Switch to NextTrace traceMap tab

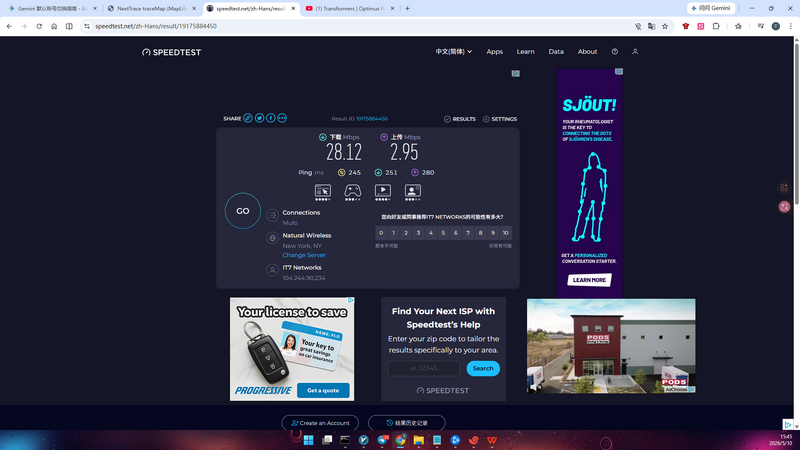click(151, 8)
